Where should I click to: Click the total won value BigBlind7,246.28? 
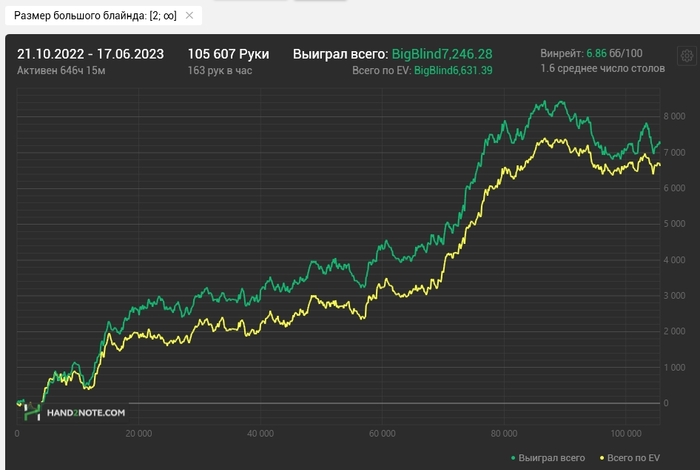point(442,54)
